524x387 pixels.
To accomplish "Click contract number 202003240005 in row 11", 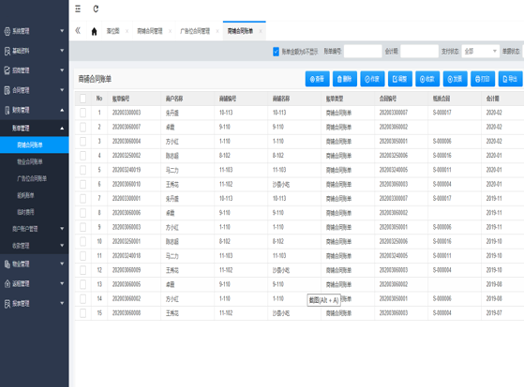I will (393, 256).
